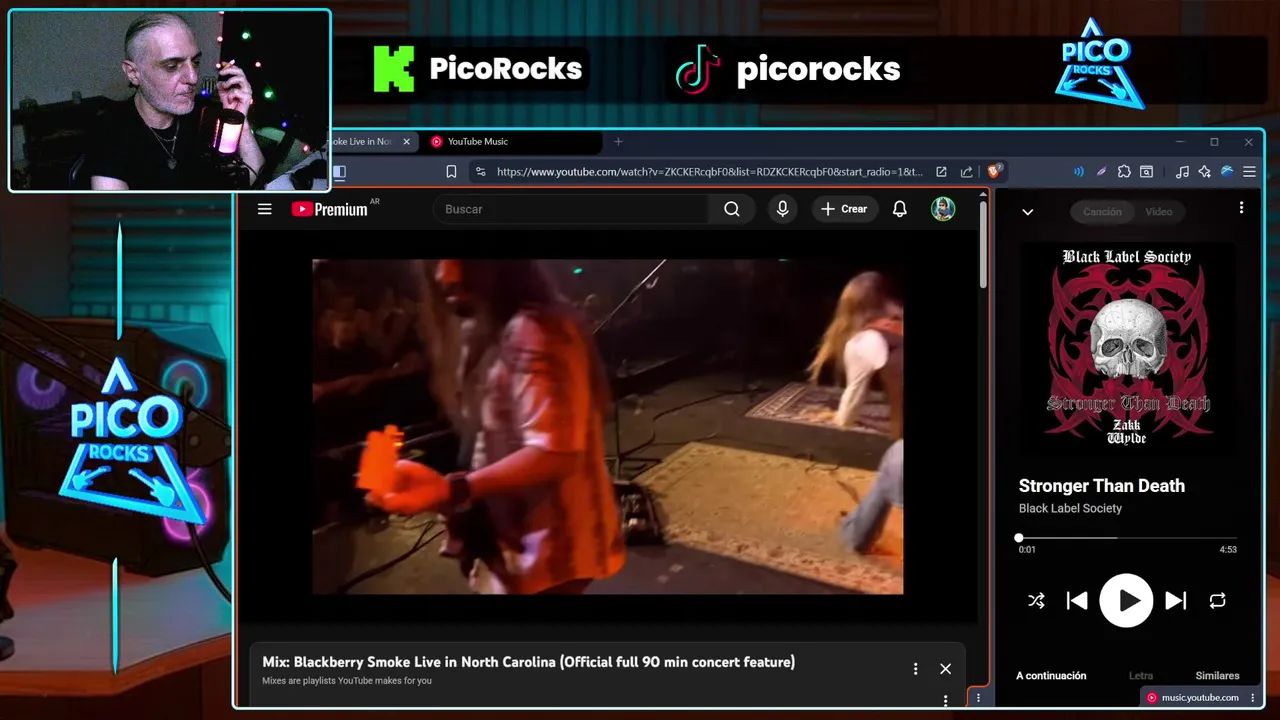Click the Black Label Society artist link
Viewport: 1280px width, 720px height.
[1070, 508]
